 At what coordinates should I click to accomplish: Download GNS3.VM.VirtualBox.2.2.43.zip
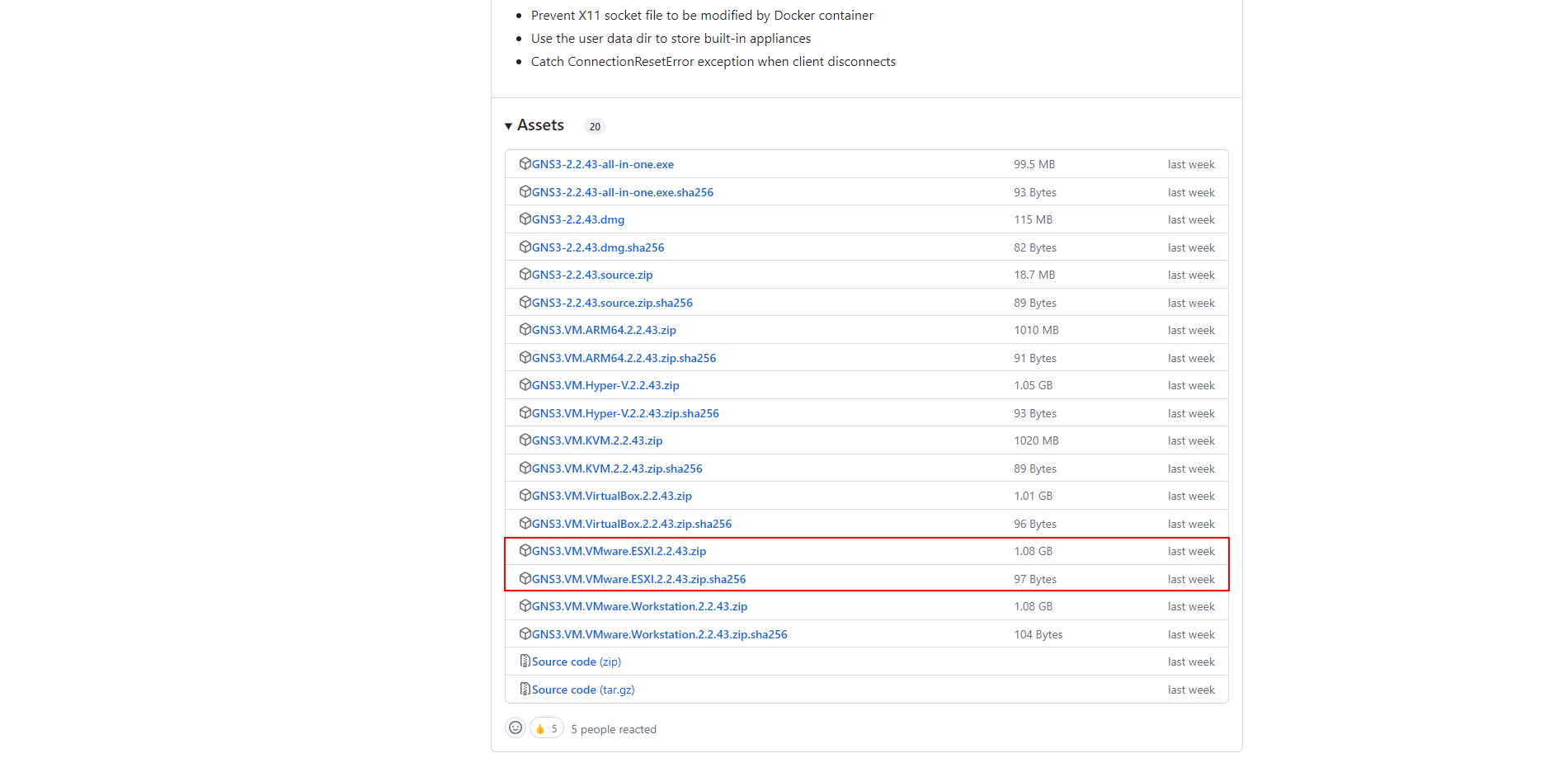tap(611, 496)
